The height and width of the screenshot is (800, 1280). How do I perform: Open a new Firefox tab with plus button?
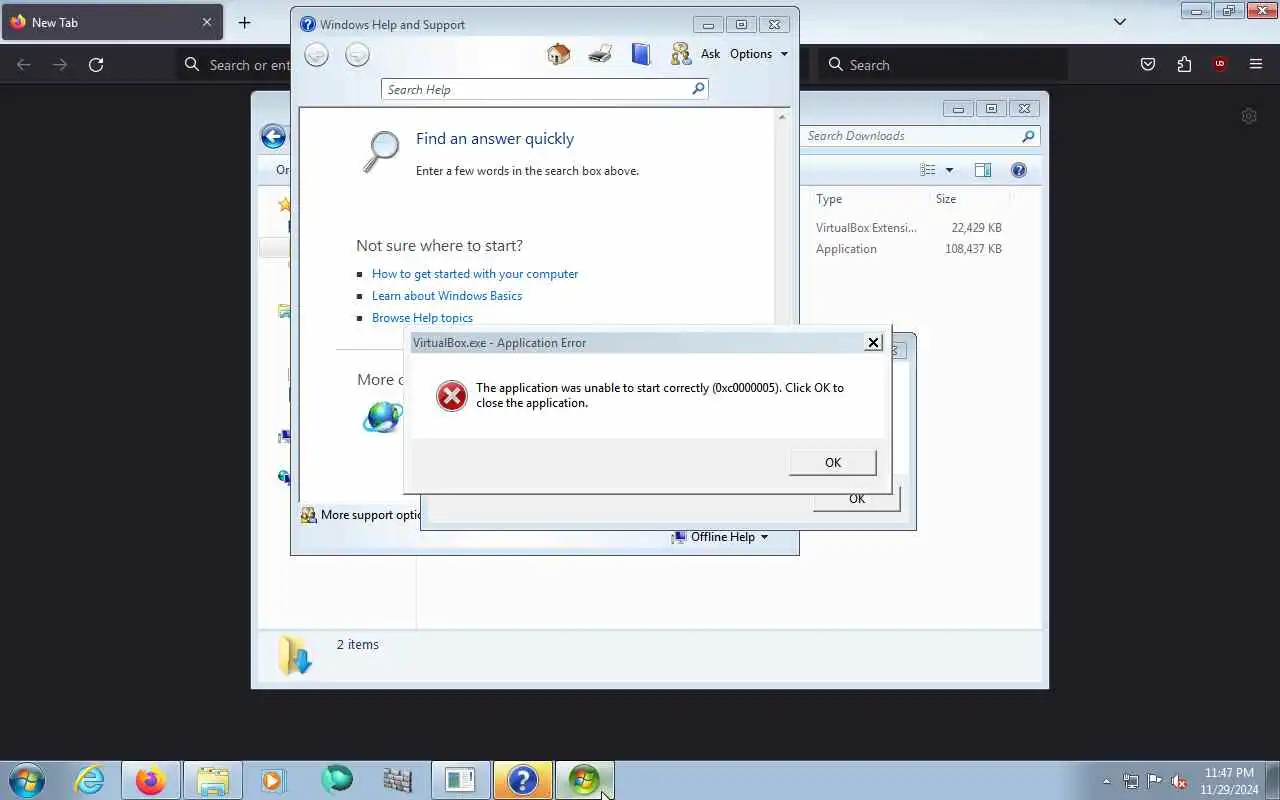[245, 22]
